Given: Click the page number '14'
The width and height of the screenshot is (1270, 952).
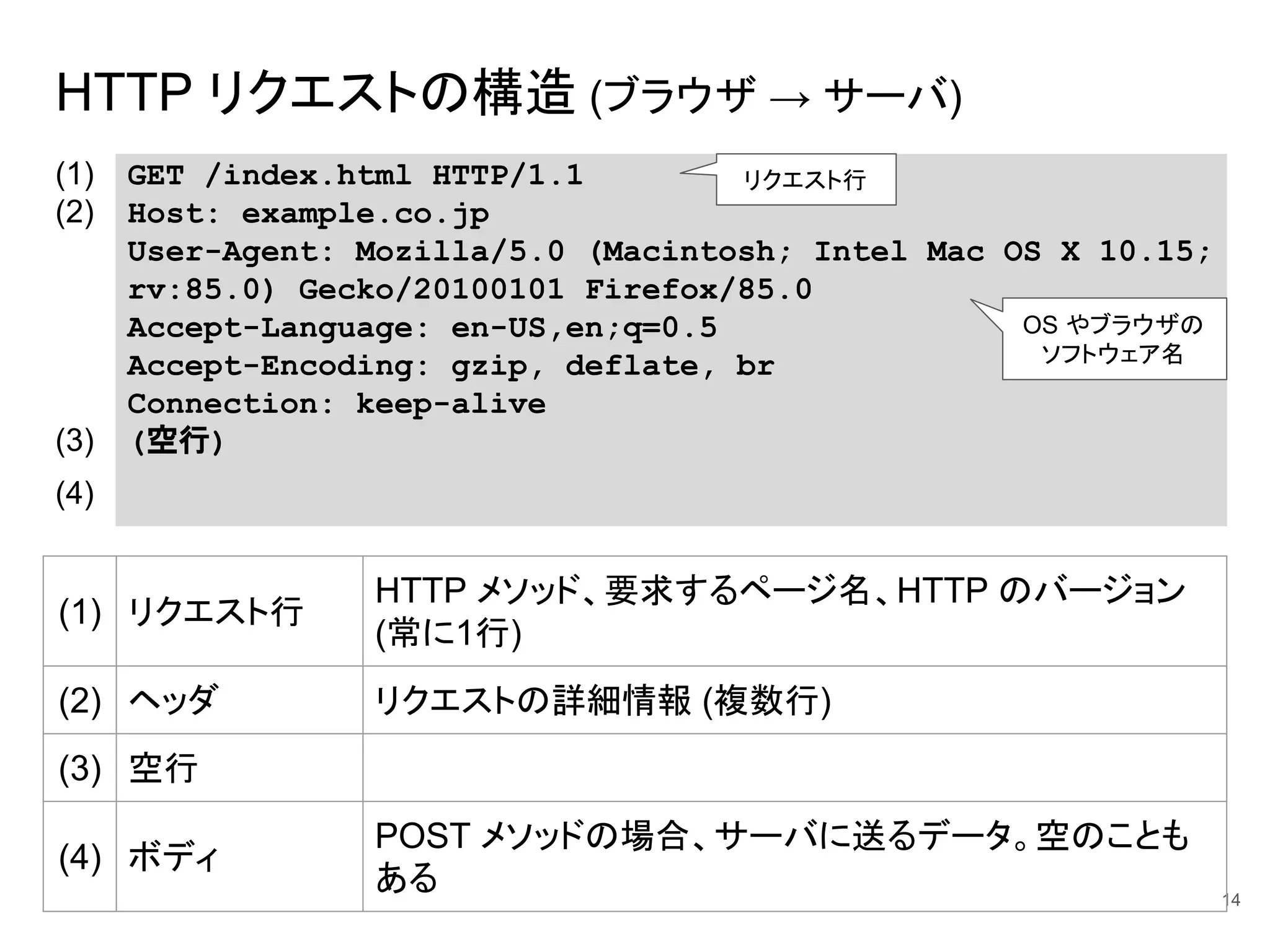Looking at the screenshot, I should 1232,900.
